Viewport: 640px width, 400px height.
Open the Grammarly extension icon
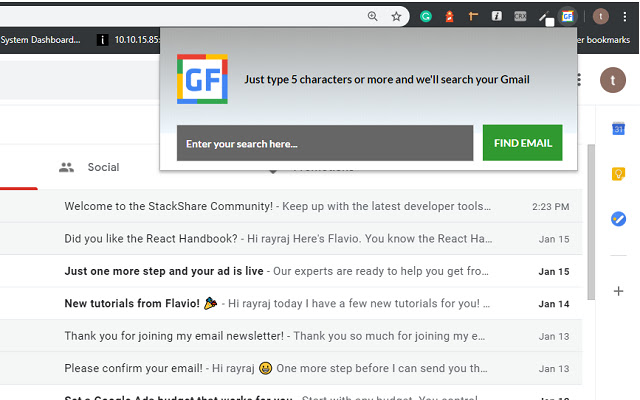pyautogui.click(x=426, y=16)
